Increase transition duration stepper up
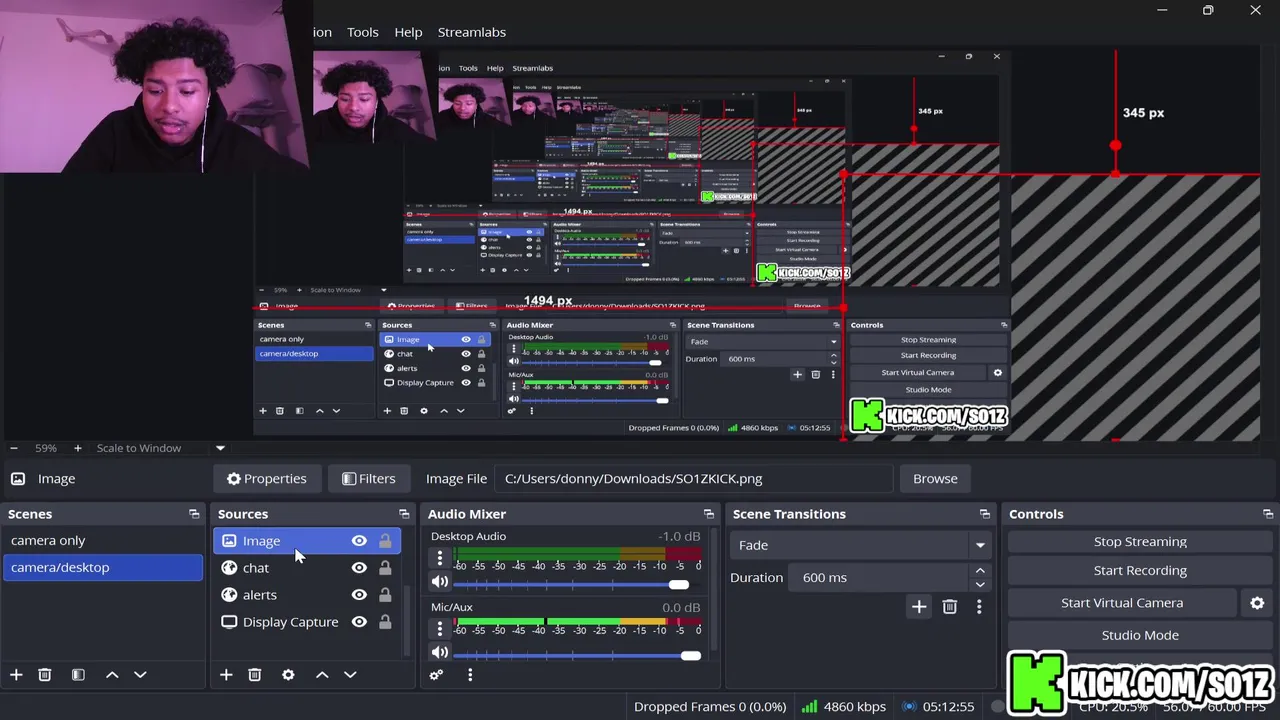This screenshot has height=720, width=1280. [980, 571]
